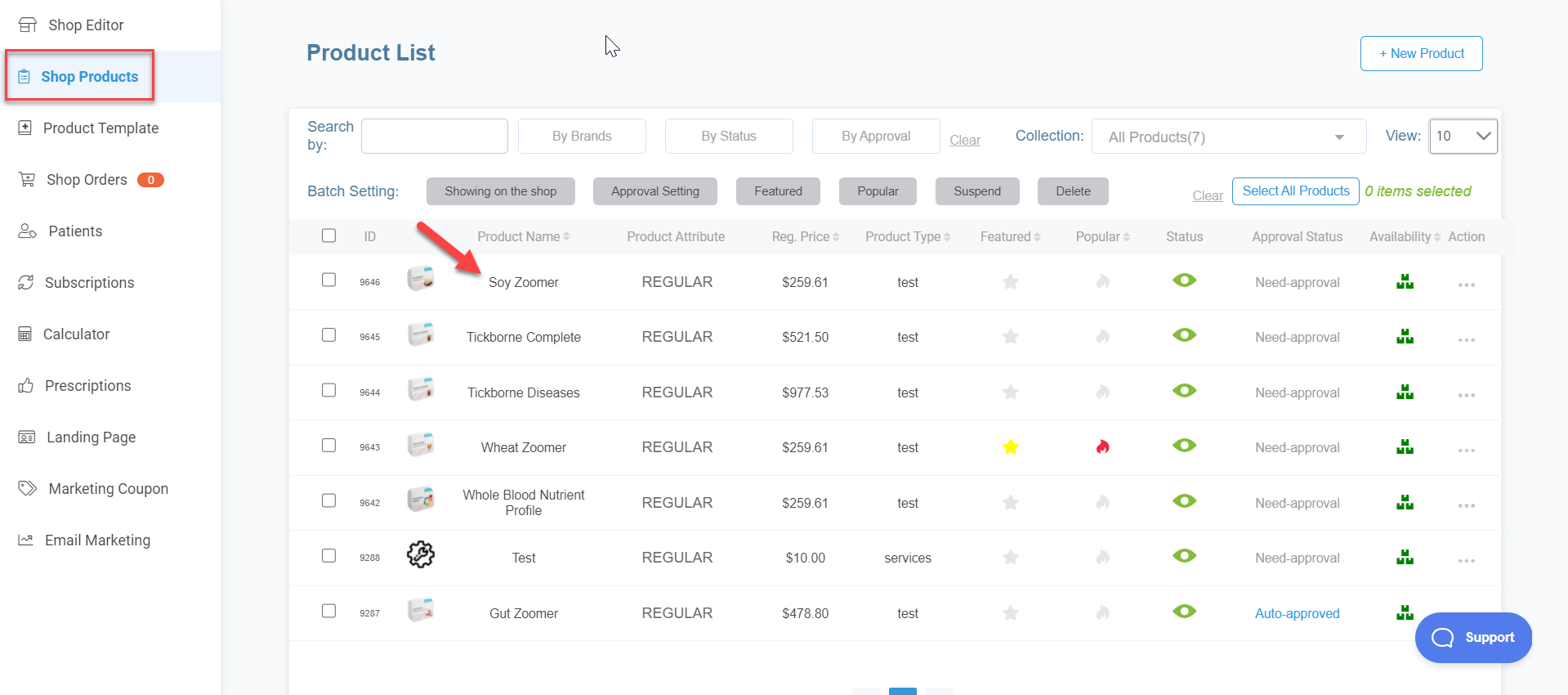Click the Featured batch button
The image size is (1568, 695).
tap(778, 191)
